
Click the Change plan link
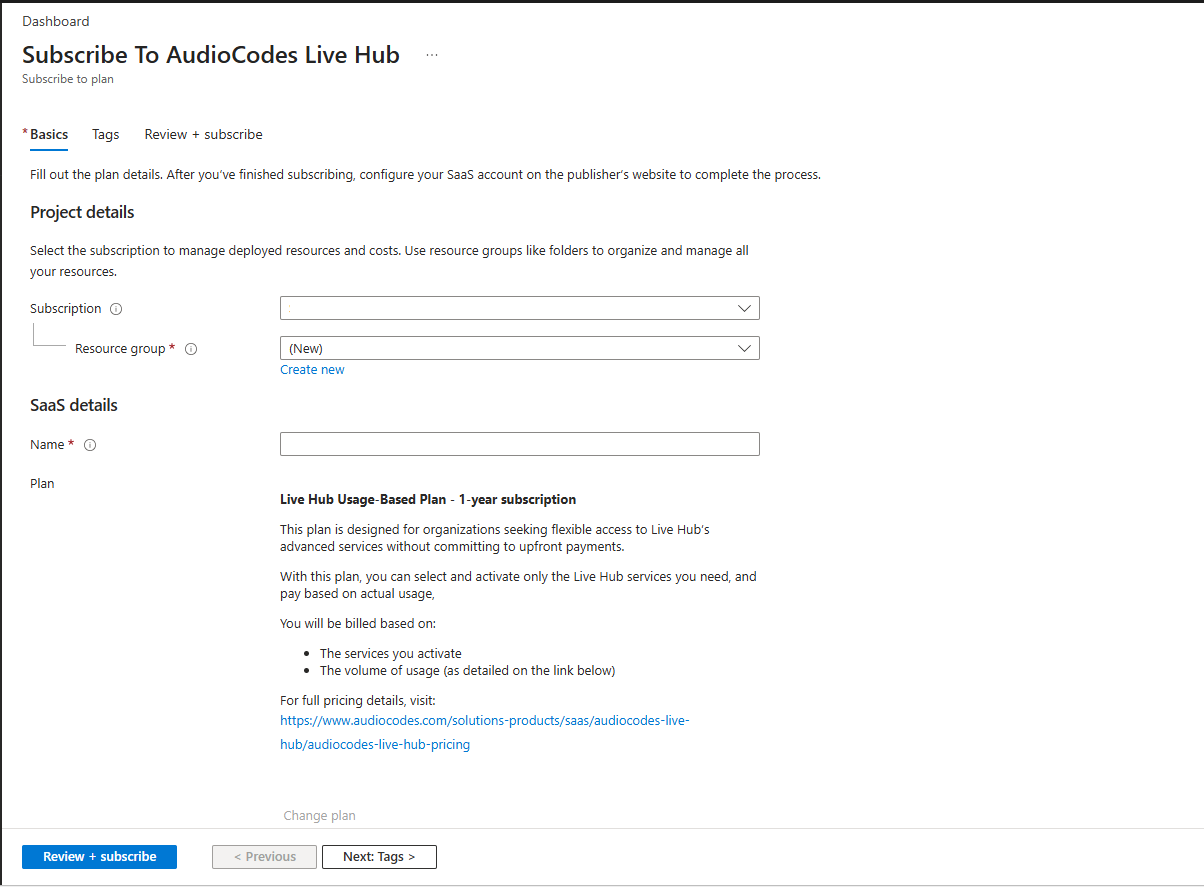[x=319, y=816]
